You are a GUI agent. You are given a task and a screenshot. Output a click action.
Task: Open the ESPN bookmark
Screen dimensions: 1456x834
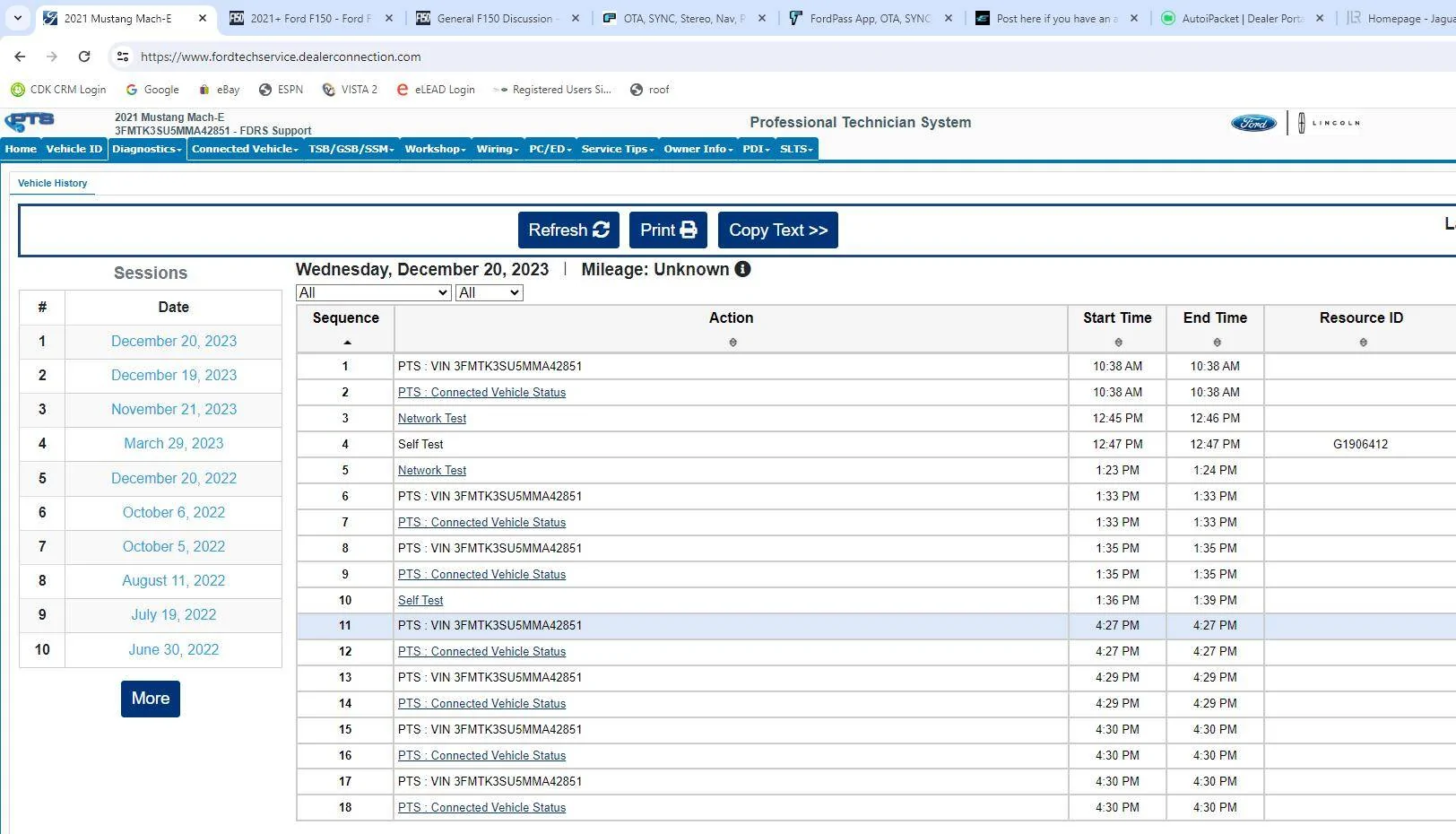pyautogui.click(x=281, y=90)
